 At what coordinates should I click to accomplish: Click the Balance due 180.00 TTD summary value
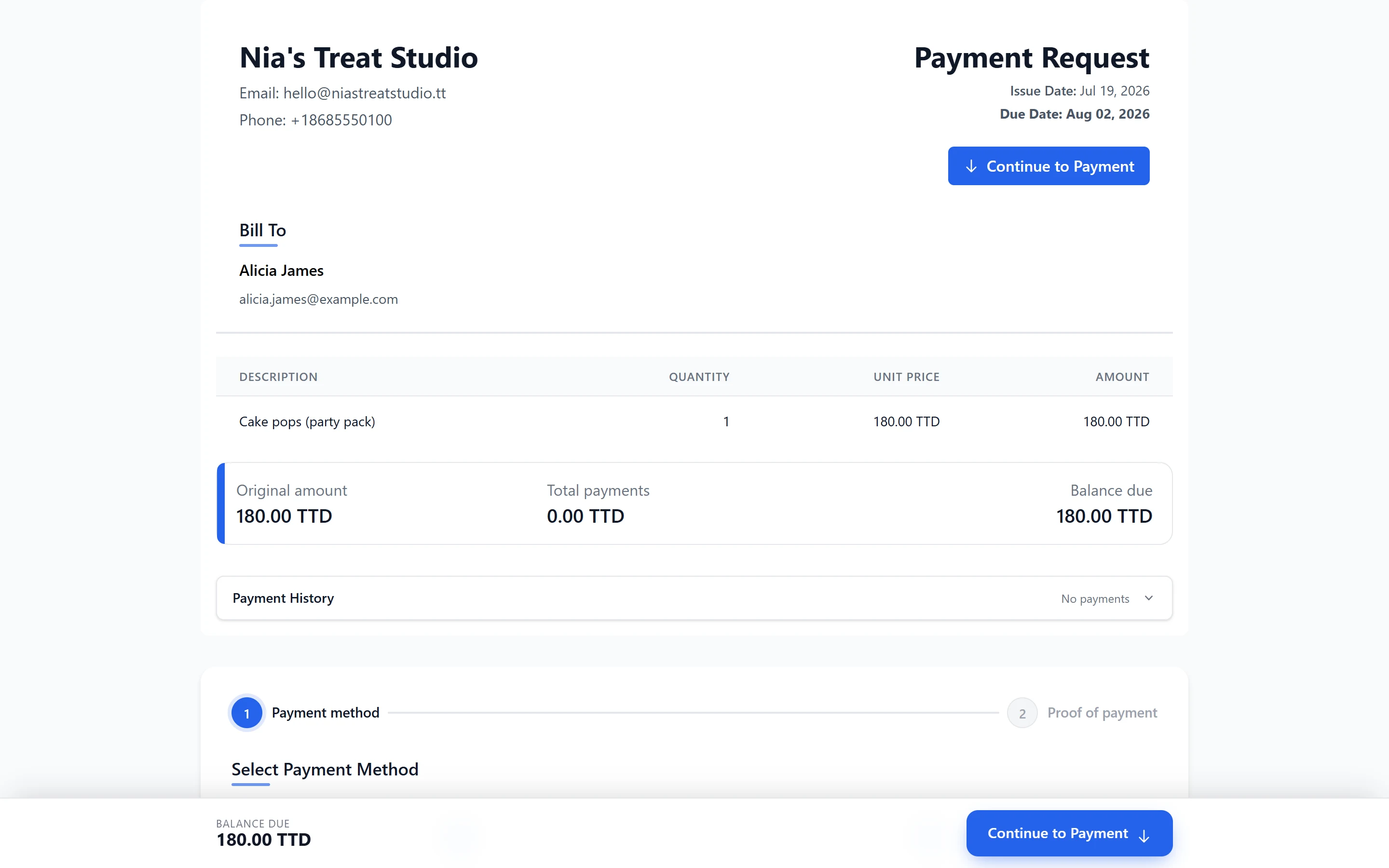(1104, 516)
